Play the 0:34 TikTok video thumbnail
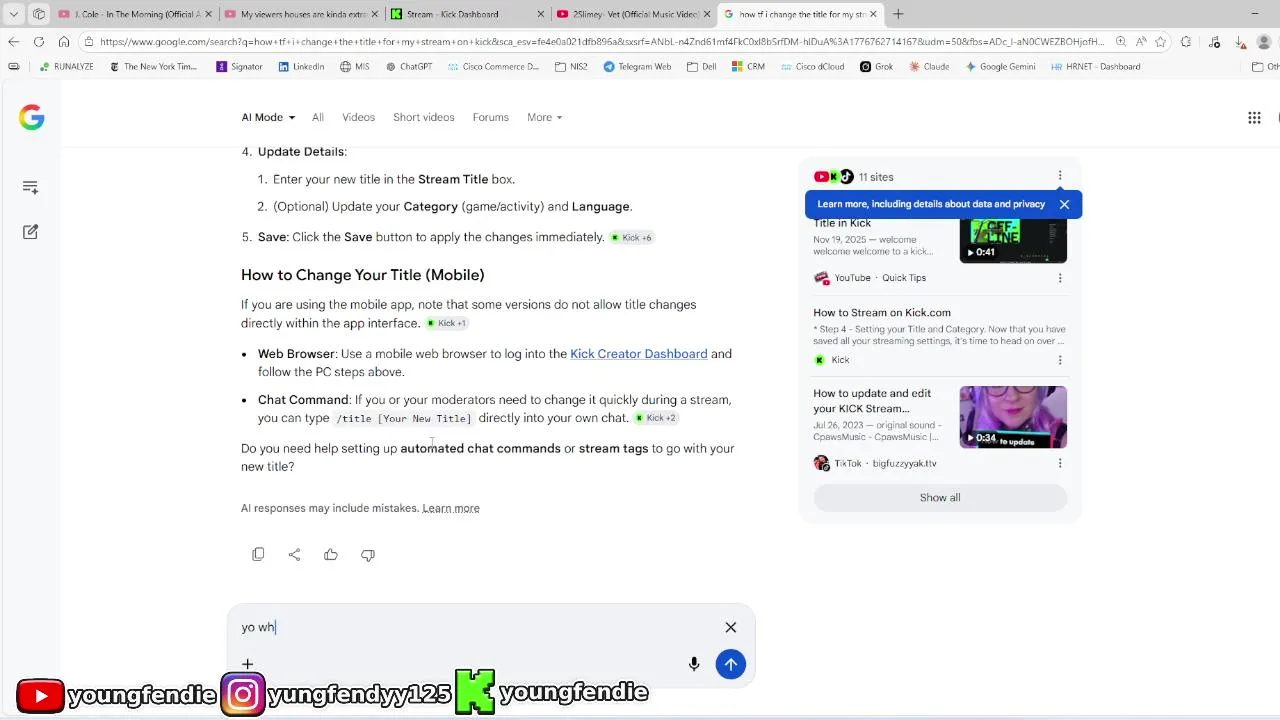This screenshot has width=1280, height=720. (1013, 417)
